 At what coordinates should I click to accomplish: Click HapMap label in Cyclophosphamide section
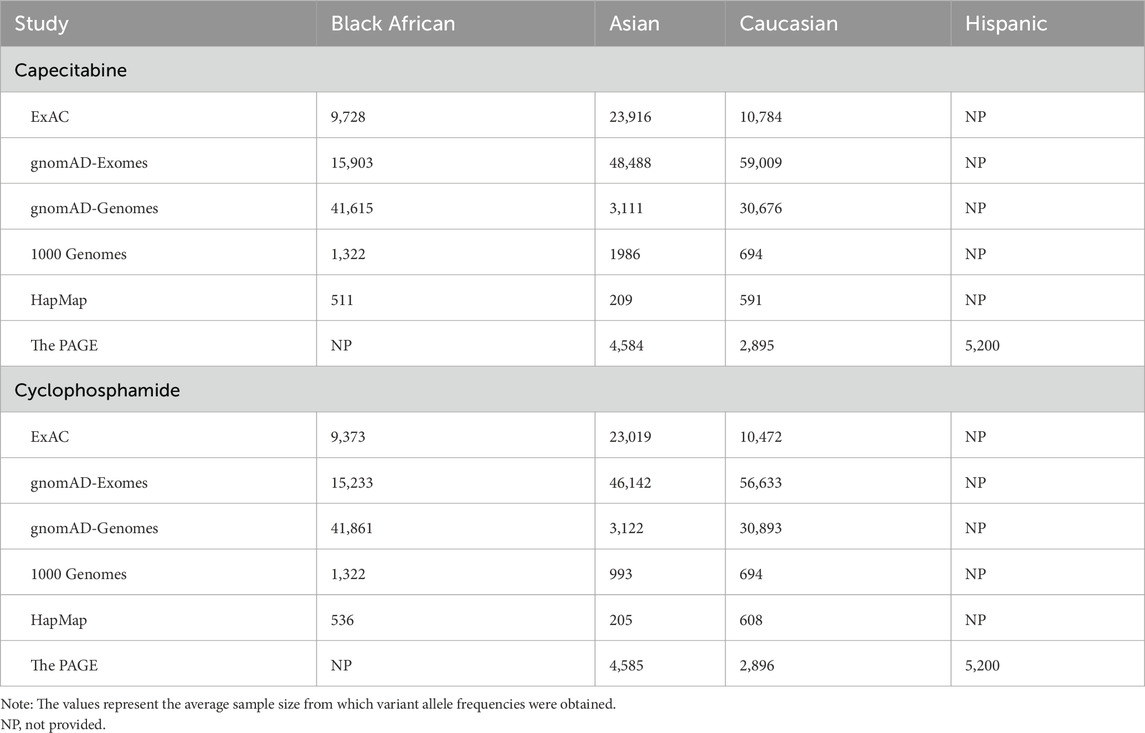(x=58, y=620)
